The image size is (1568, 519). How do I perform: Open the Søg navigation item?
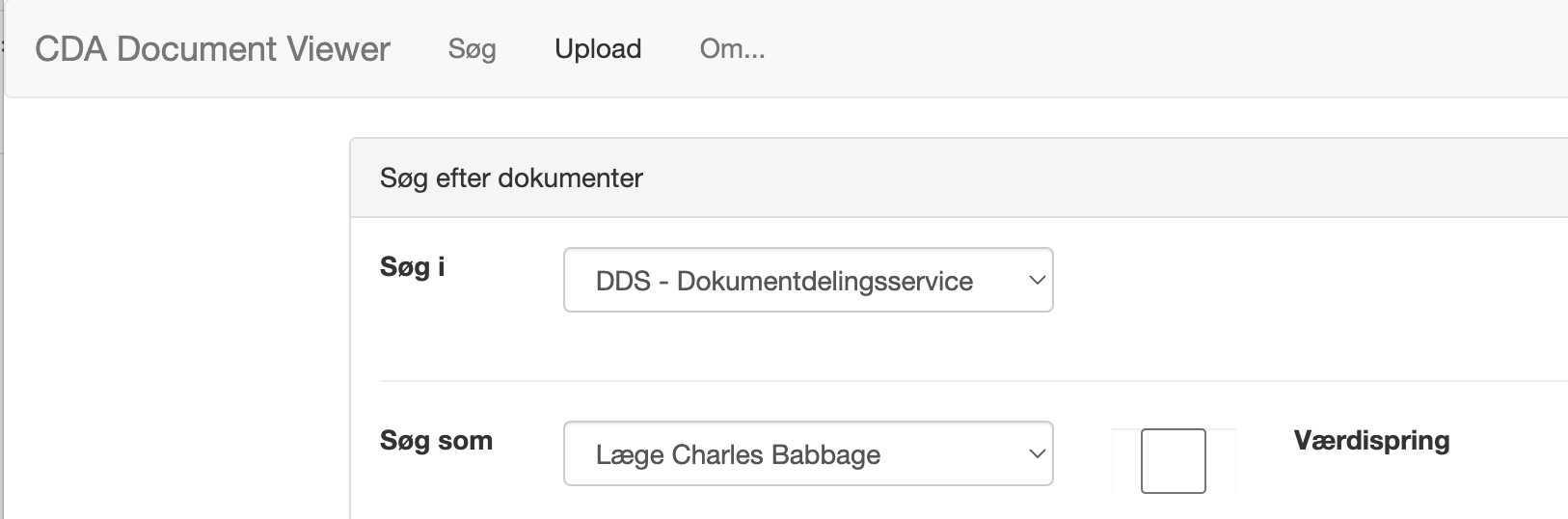pos(472,49)
